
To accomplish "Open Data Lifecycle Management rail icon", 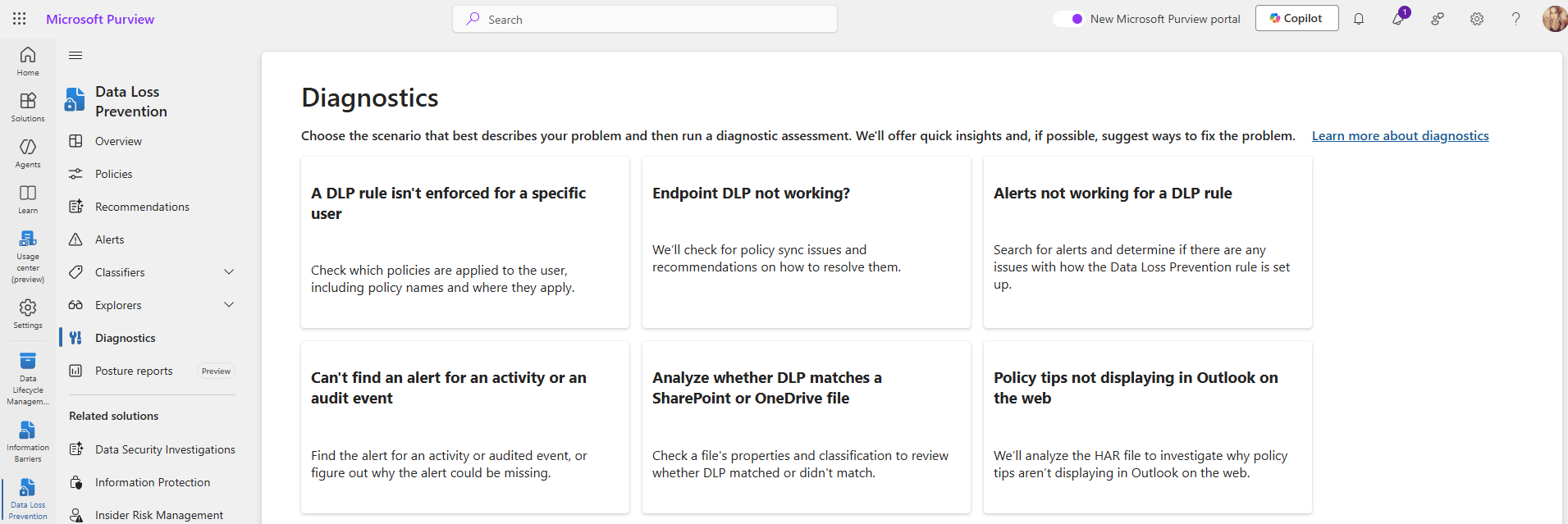I will 28,378.
